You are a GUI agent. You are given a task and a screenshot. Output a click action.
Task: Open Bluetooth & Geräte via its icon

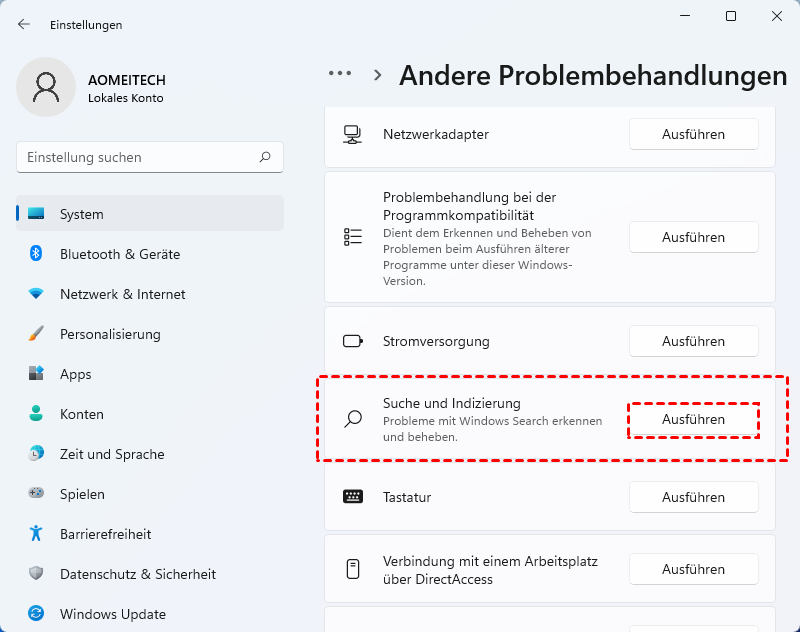[36, 254]
